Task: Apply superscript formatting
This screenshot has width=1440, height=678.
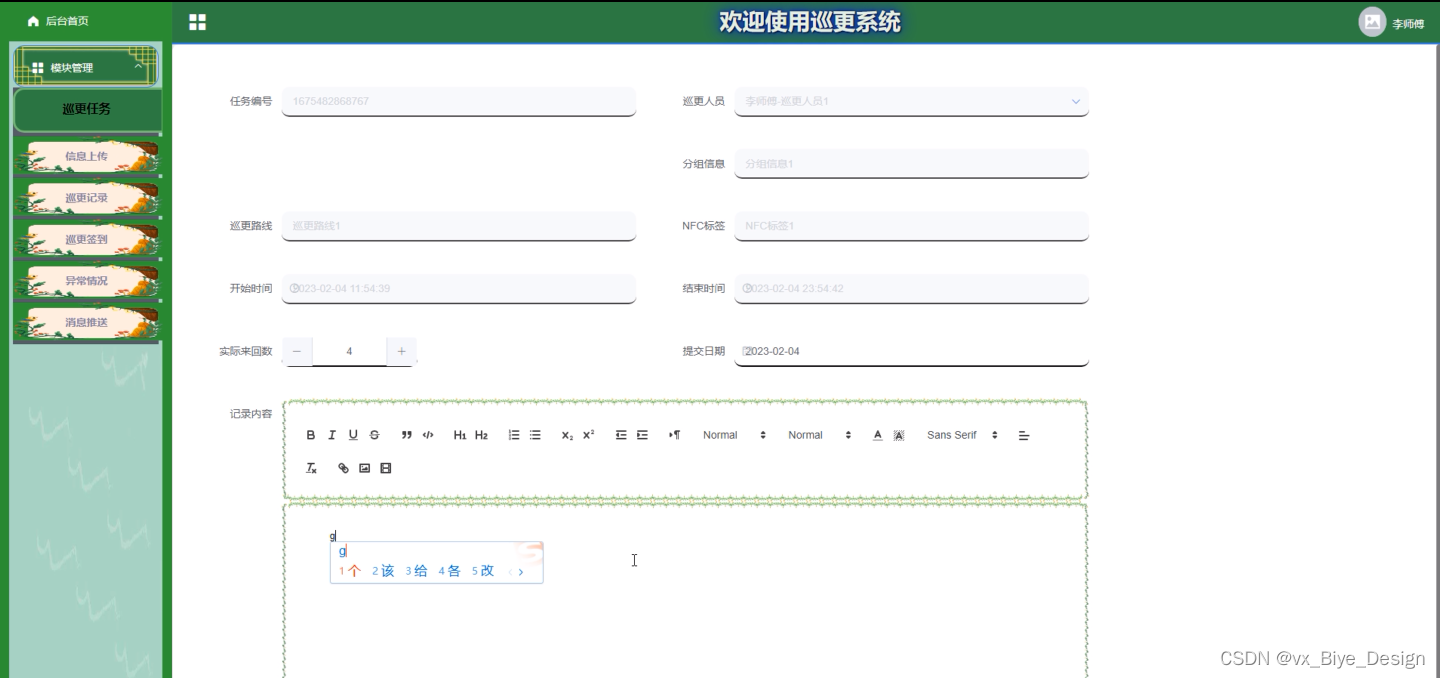Action: click(x=588, y=435)
